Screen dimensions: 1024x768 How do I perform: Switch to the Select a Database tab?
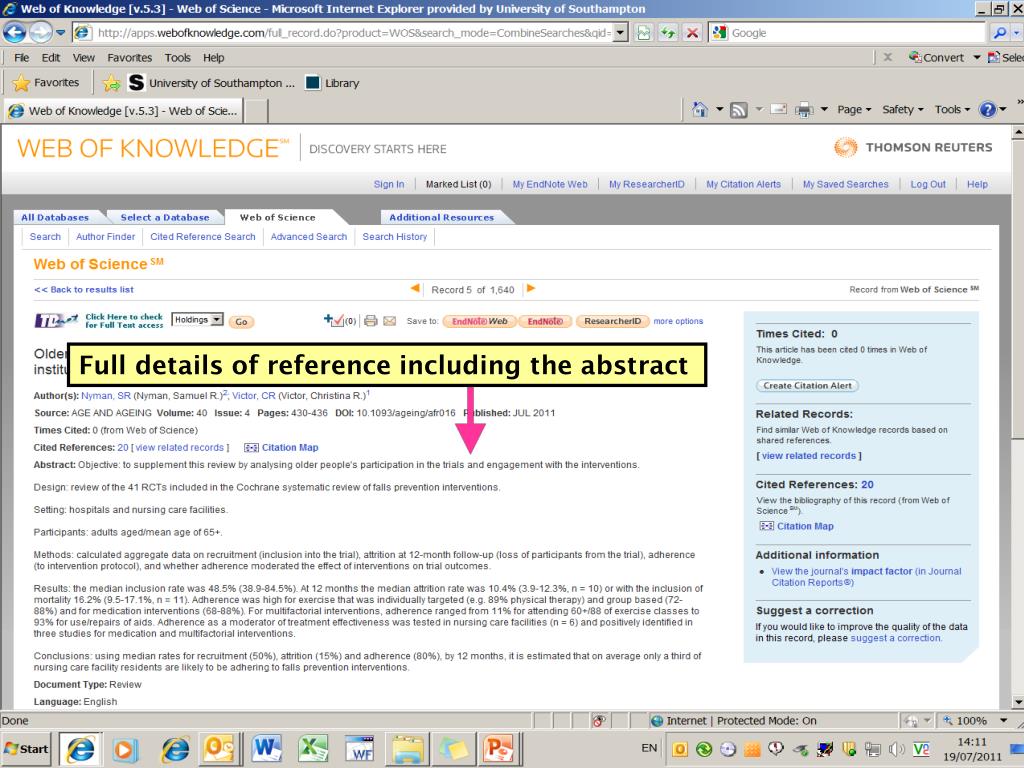tap(165, 217)
